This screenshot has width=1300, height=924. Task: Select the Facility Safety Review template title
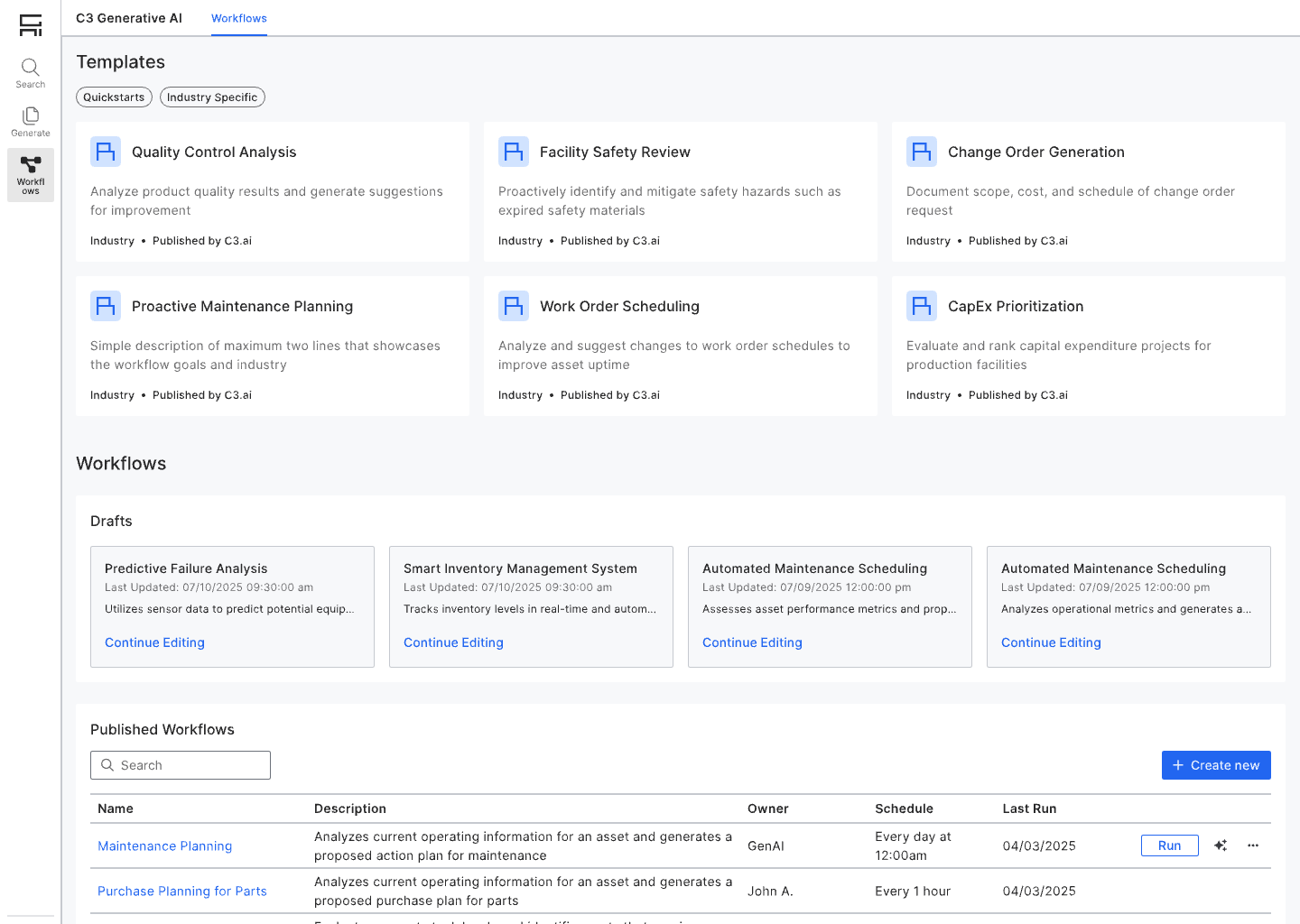(x=615, y=152)
